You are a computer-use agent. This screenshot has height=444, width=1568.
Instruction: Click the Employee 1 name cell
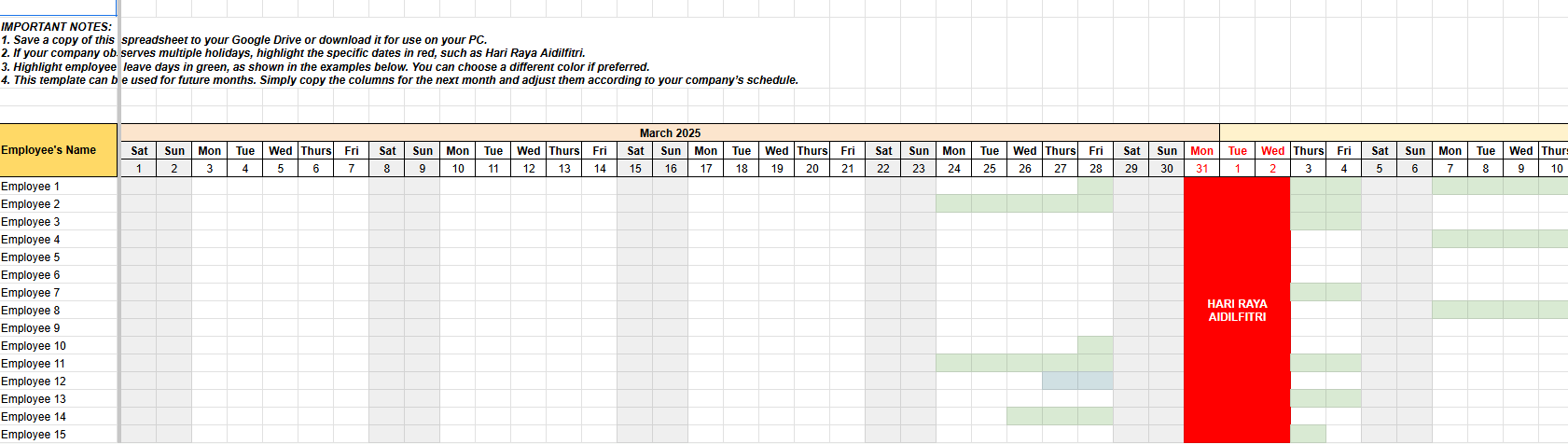click(58, 187)
